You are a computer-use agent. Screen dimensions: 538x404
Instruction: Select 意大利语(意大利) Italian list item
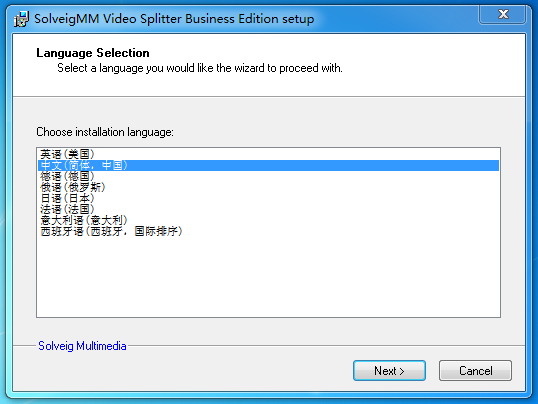pyautogui.click(x=268, y=220)
